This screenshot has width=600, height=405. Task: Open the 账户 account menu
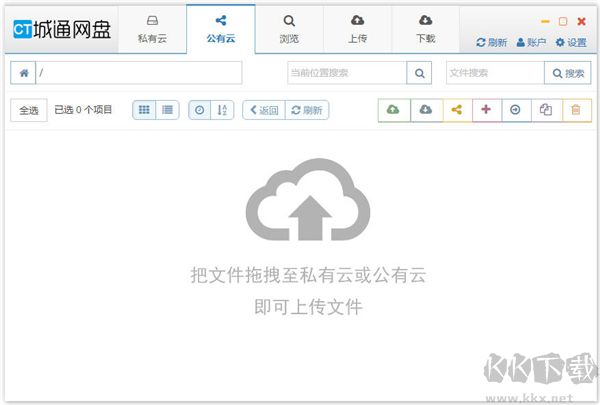[530, 43]
